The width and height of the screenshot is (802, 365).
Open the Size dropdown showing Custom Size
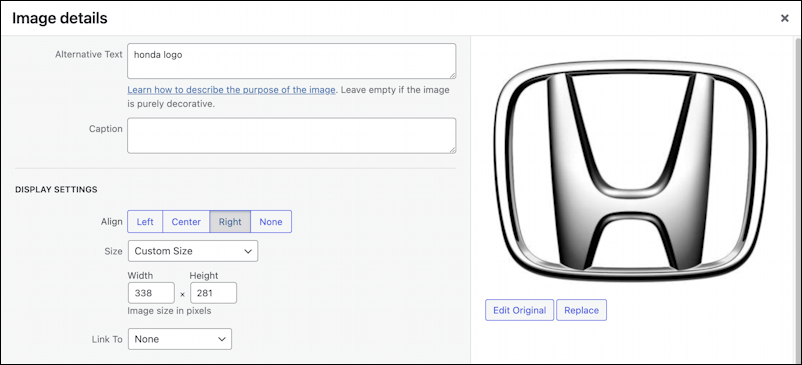(193, 251)
